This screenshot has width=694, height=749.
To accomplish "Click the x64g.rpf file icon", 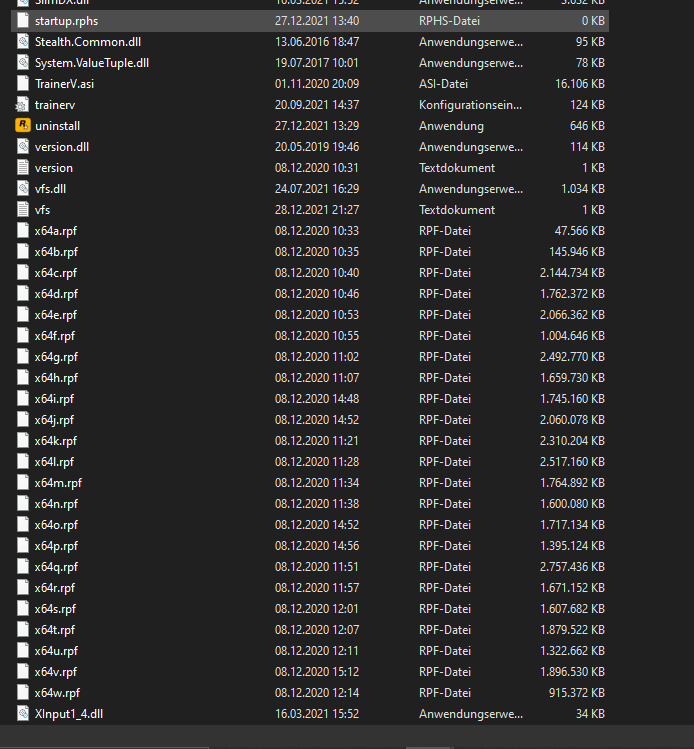I will pos(22,357).
